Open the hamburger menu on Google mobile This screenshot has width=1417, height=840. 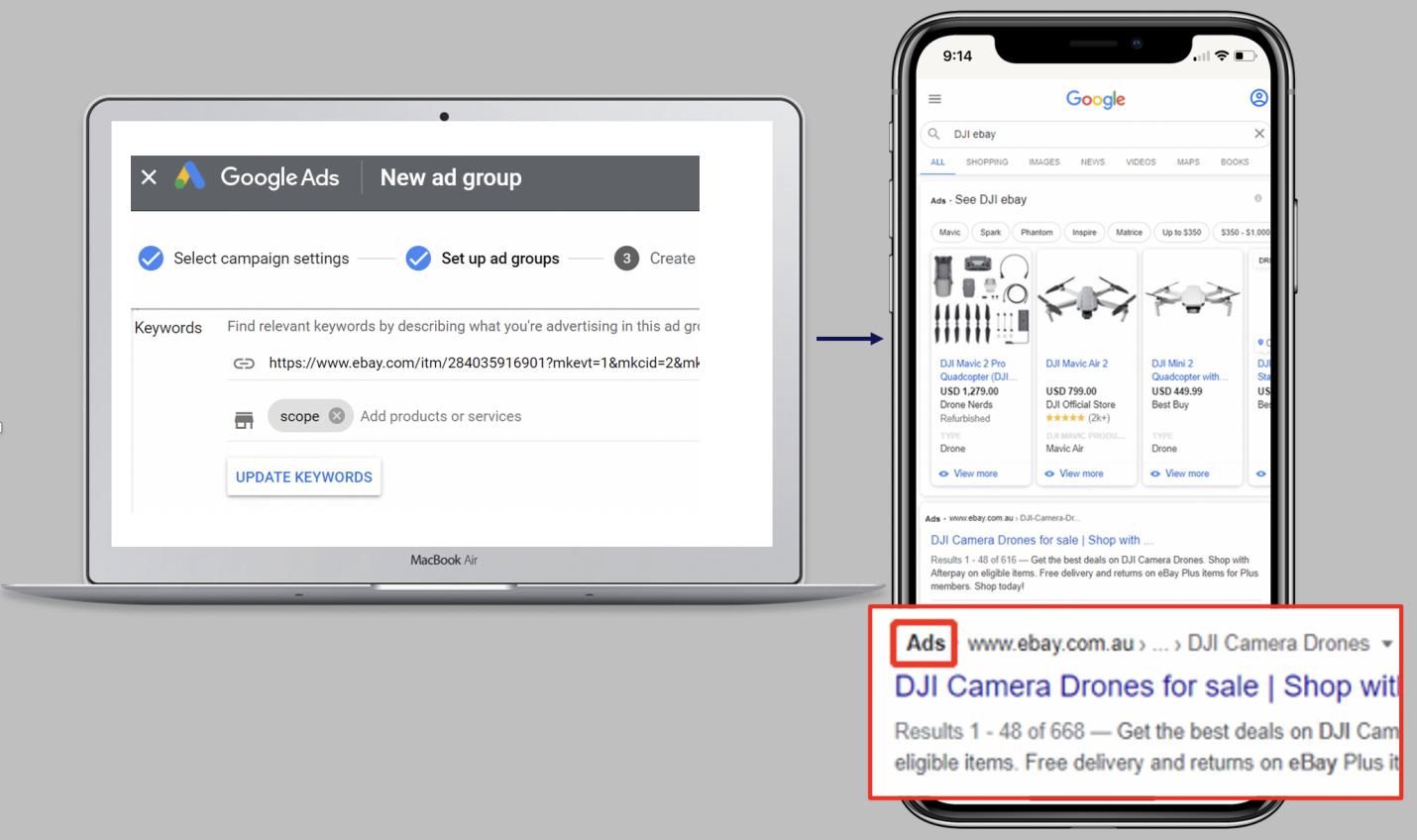coord(934,99)
